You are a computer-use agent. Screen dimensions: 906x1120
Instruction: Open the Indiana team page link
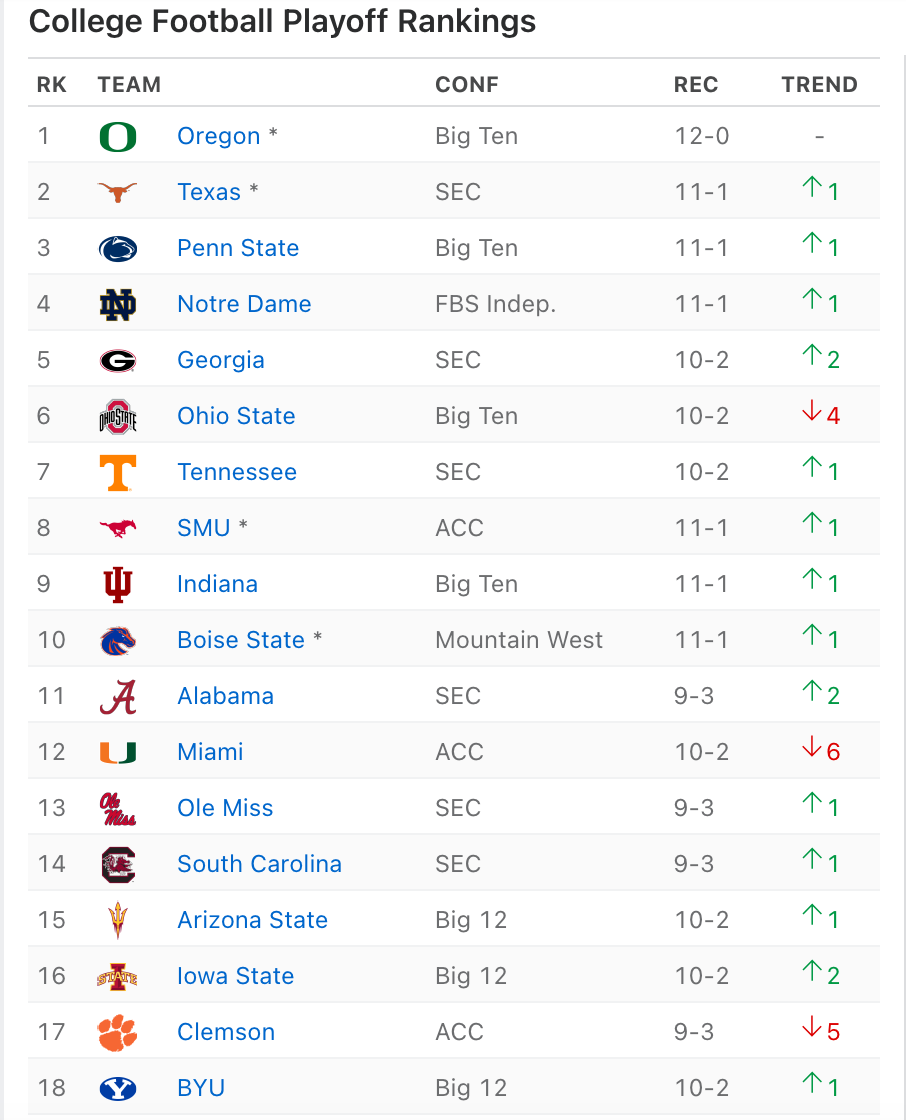(217, 584)
